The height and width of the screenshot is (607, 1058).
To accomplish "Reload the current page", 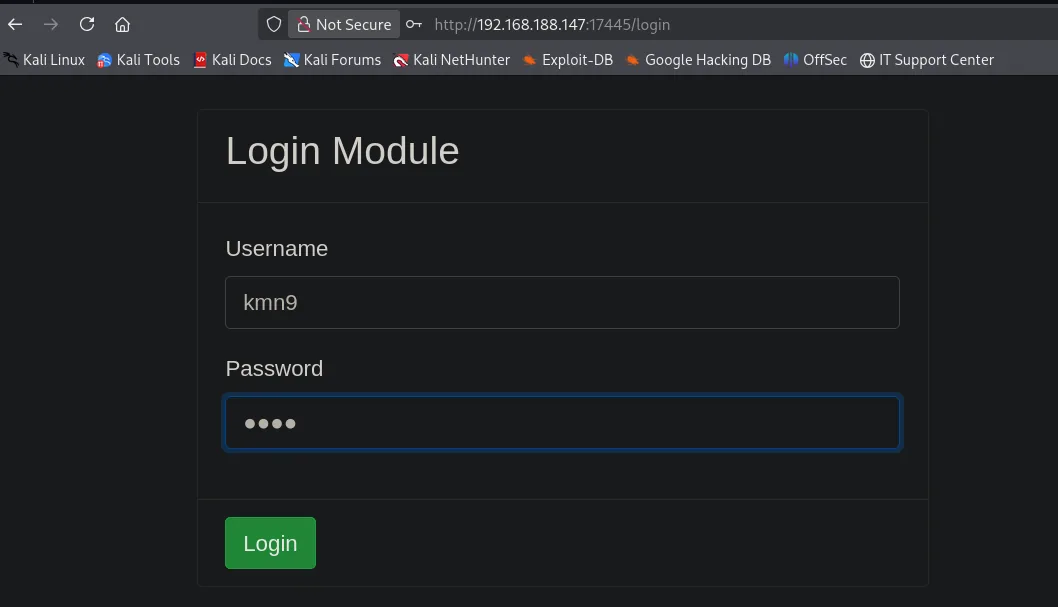I will pyautogui.click(x=87, y=25).
